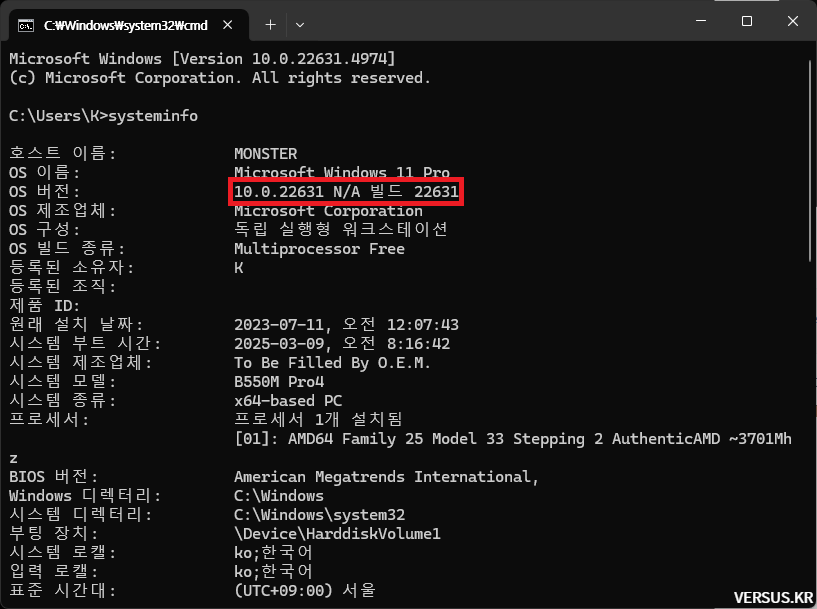Click the Multiprocessor Free value
The width and height of the screenshot is (817, 609).
point(319,248)
